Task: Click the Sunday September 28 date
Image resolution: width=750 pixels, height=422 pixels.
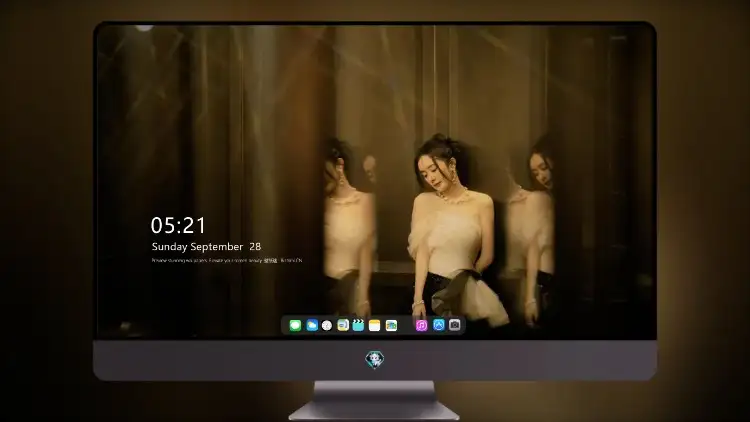Action: click(x=206, y=247)
